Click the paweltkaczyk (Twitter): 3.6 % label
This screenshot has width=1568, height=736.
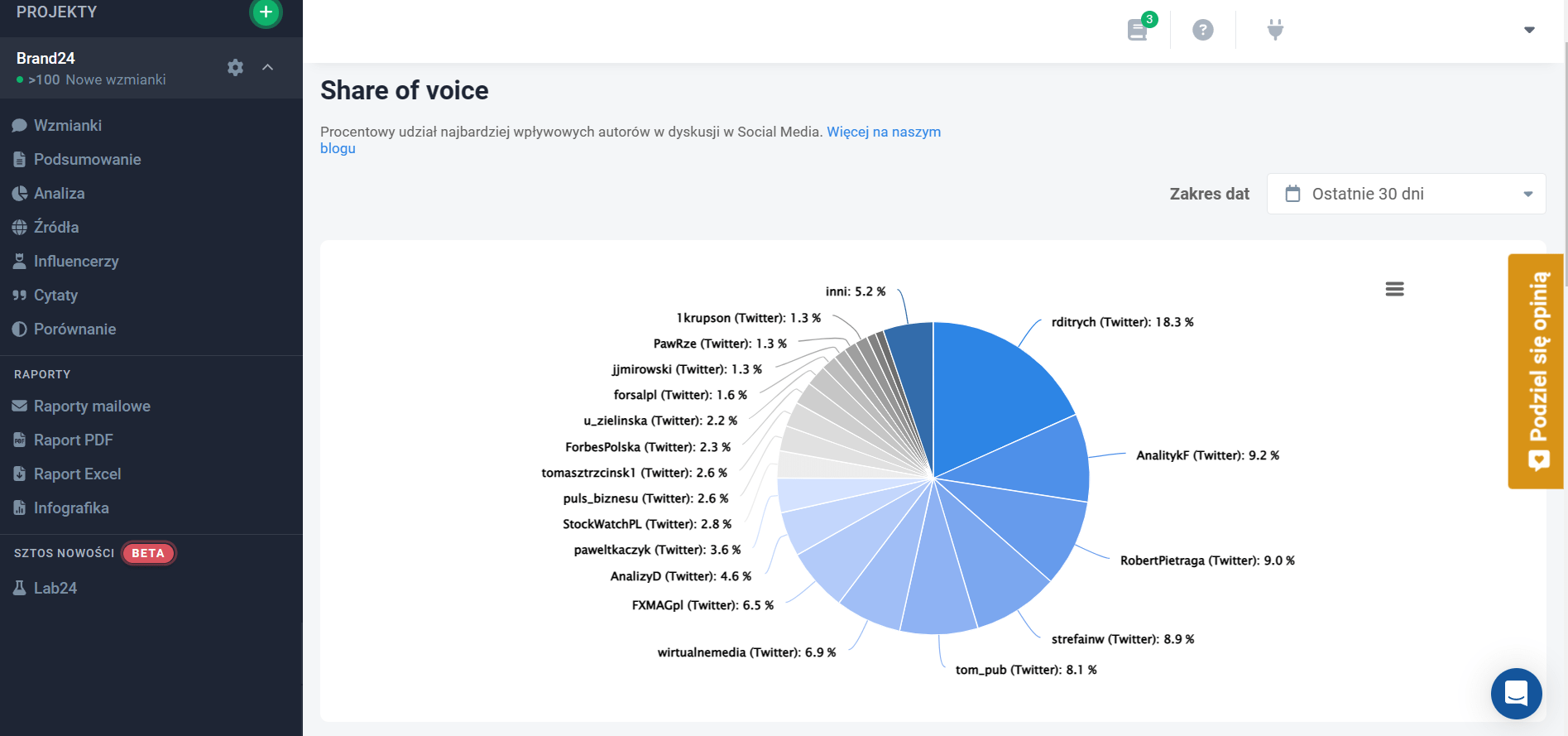click(657, 550)
